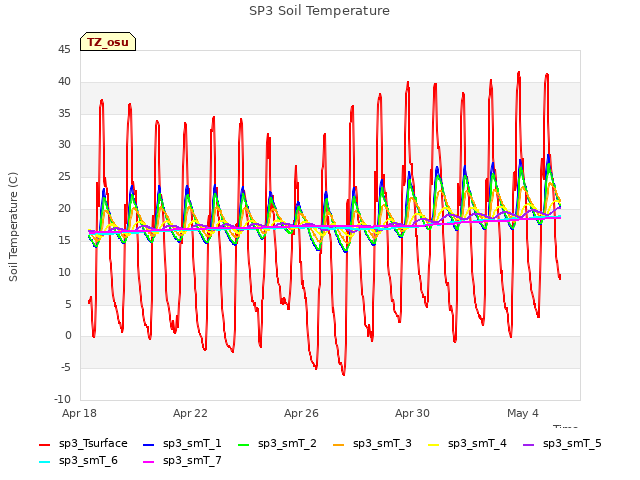Toggle the sp3_smT_6 legend label
The image size is (640, 480).
point(88,461)
